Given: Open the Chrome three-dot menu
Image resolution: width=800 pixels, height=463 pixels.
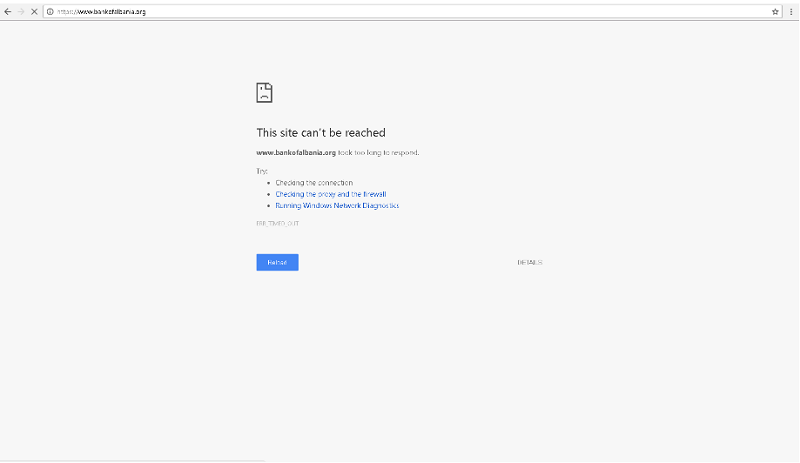Looking at the screenshot, I should (x=791, y=11).
